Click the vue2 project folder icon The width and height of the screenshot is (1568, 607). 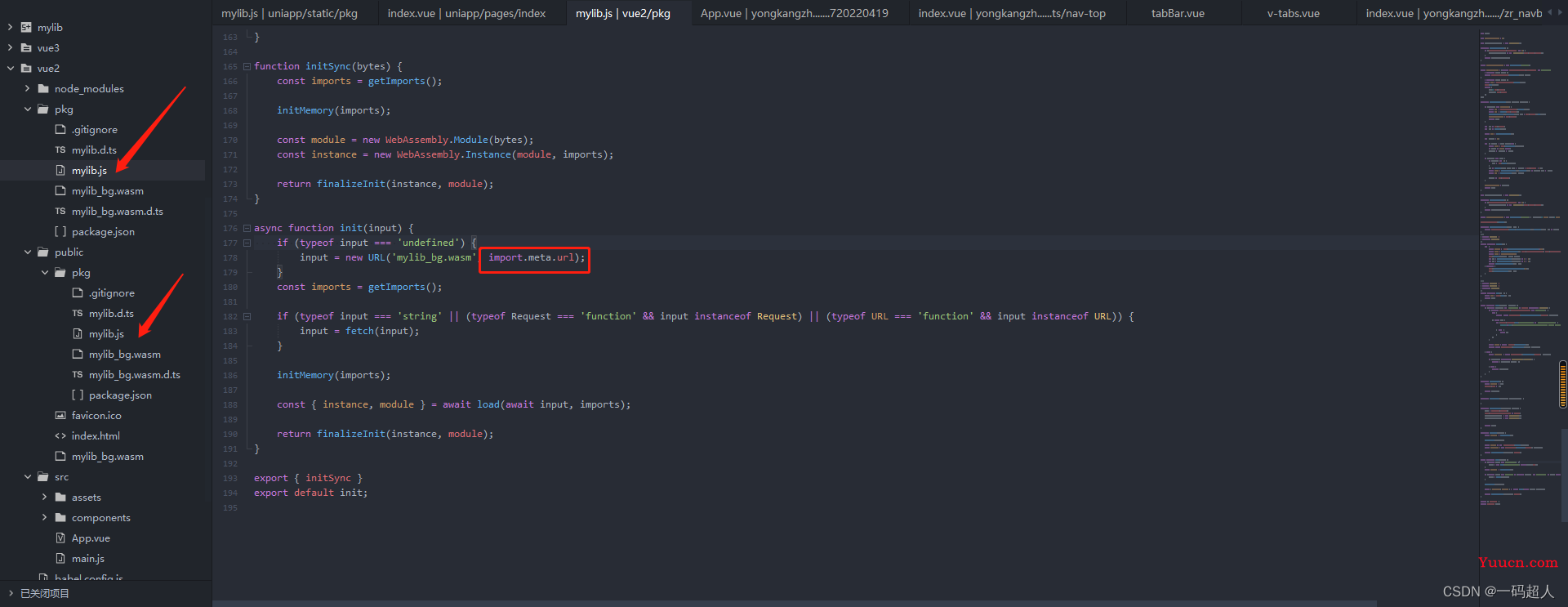pos(26,68)
